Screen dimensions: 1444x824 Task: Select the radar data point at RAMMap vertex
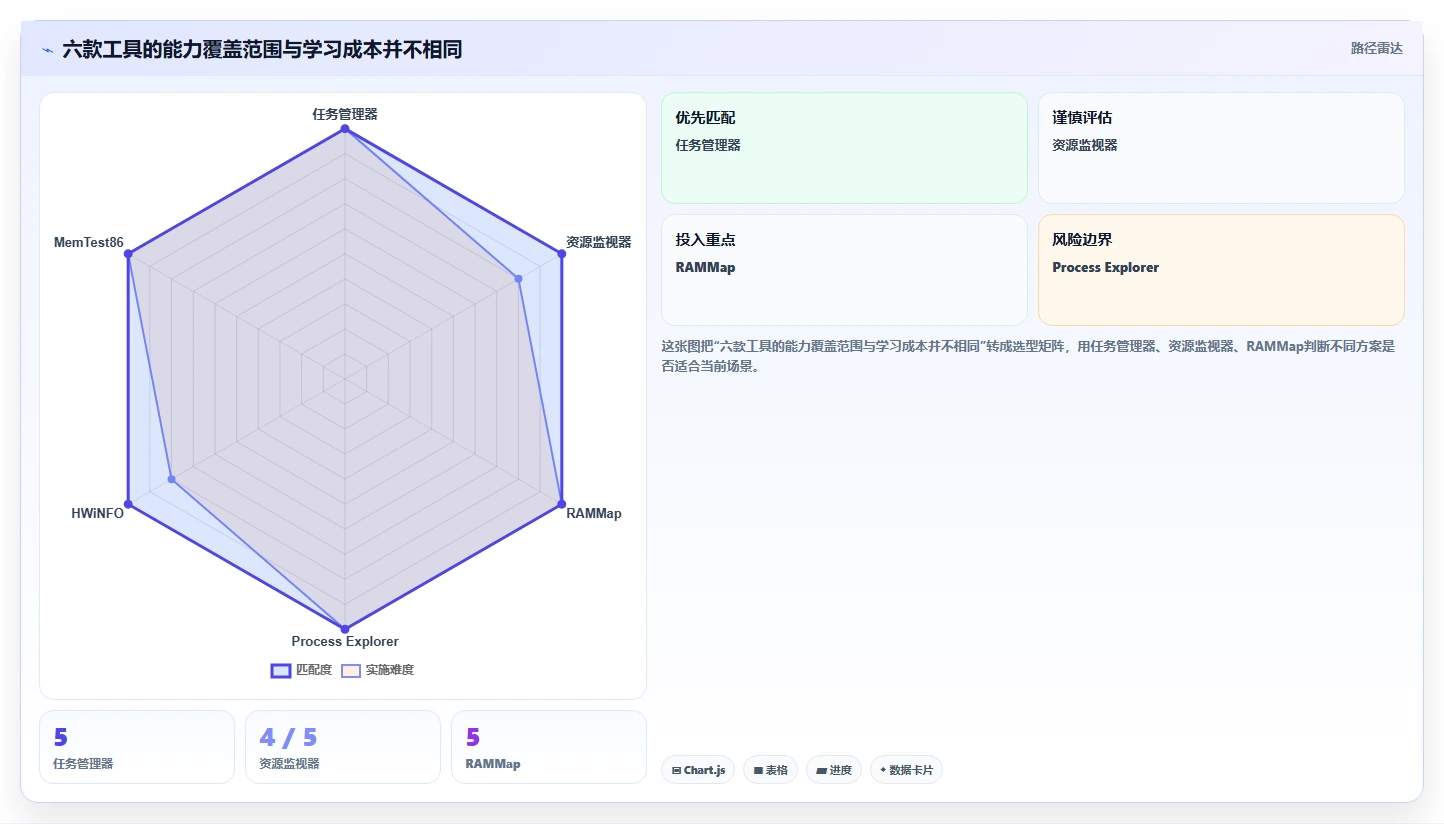coord(561,504)
